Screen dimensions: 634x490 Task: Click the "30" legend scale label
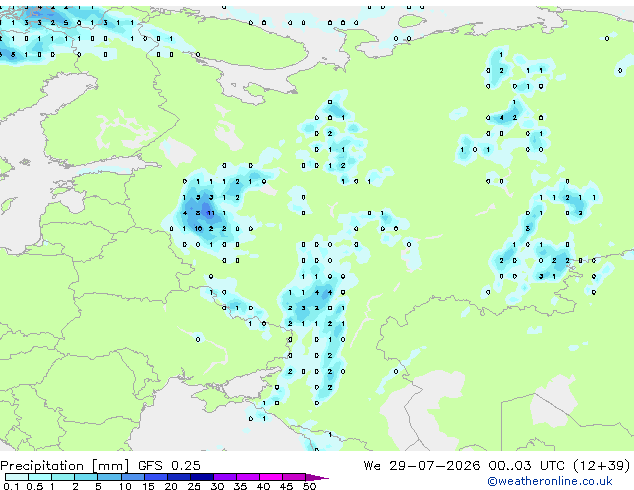click(217, 486)
